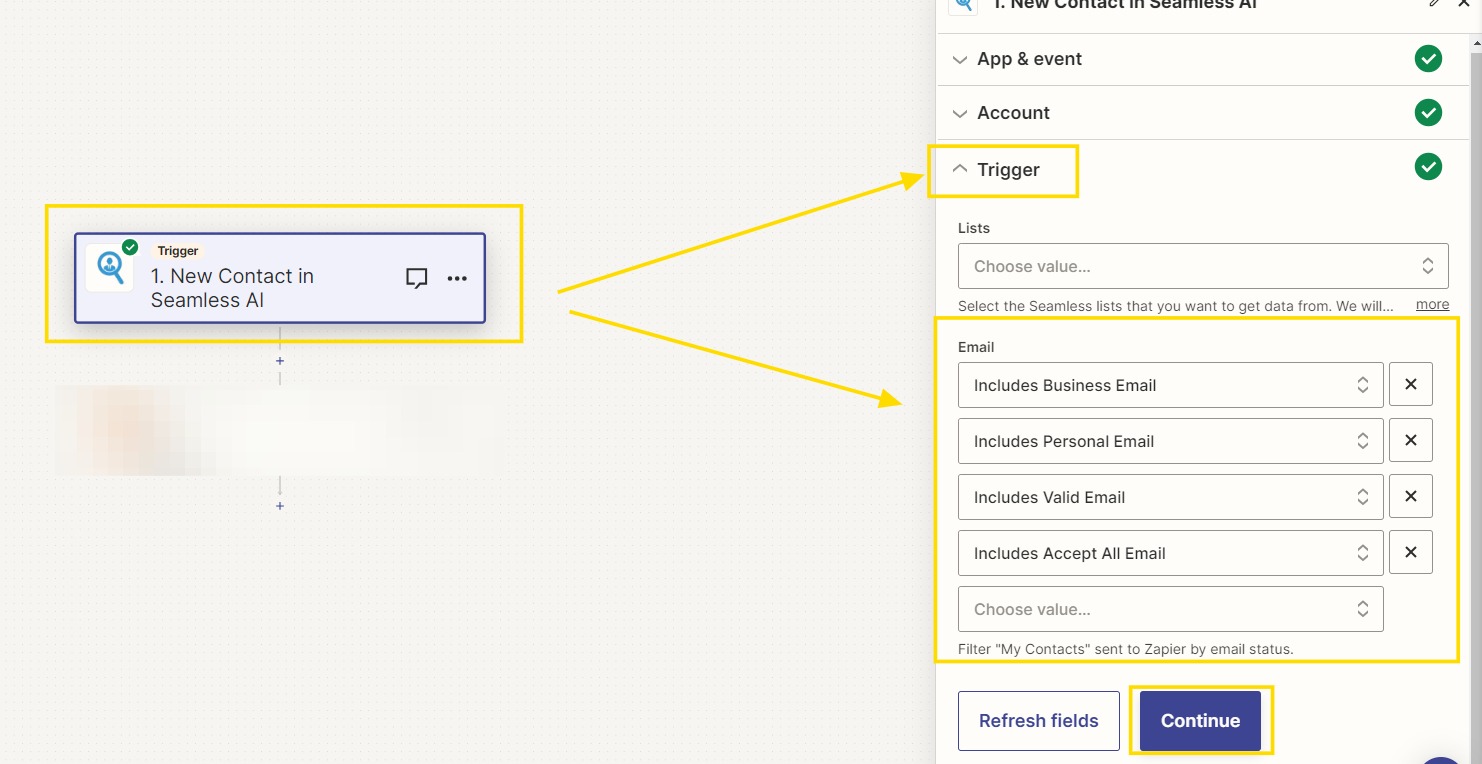The width and height of the screenshot is (1482, 764).
Task: Open three-dot menu on the trigger step
Action: pyautogui.click(x=457, y=278)
